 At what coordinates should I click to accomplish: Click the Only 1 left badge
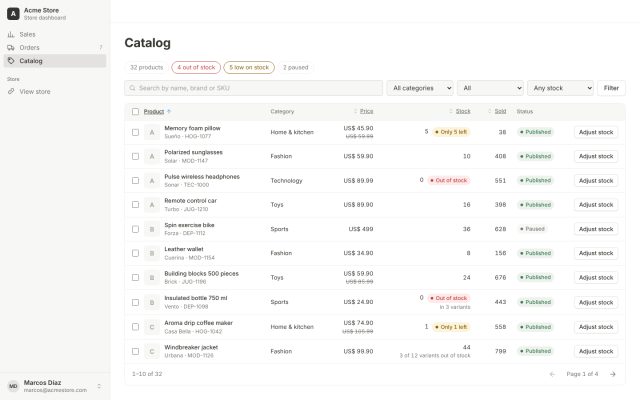pyautogui.click(x=451, y=327)
